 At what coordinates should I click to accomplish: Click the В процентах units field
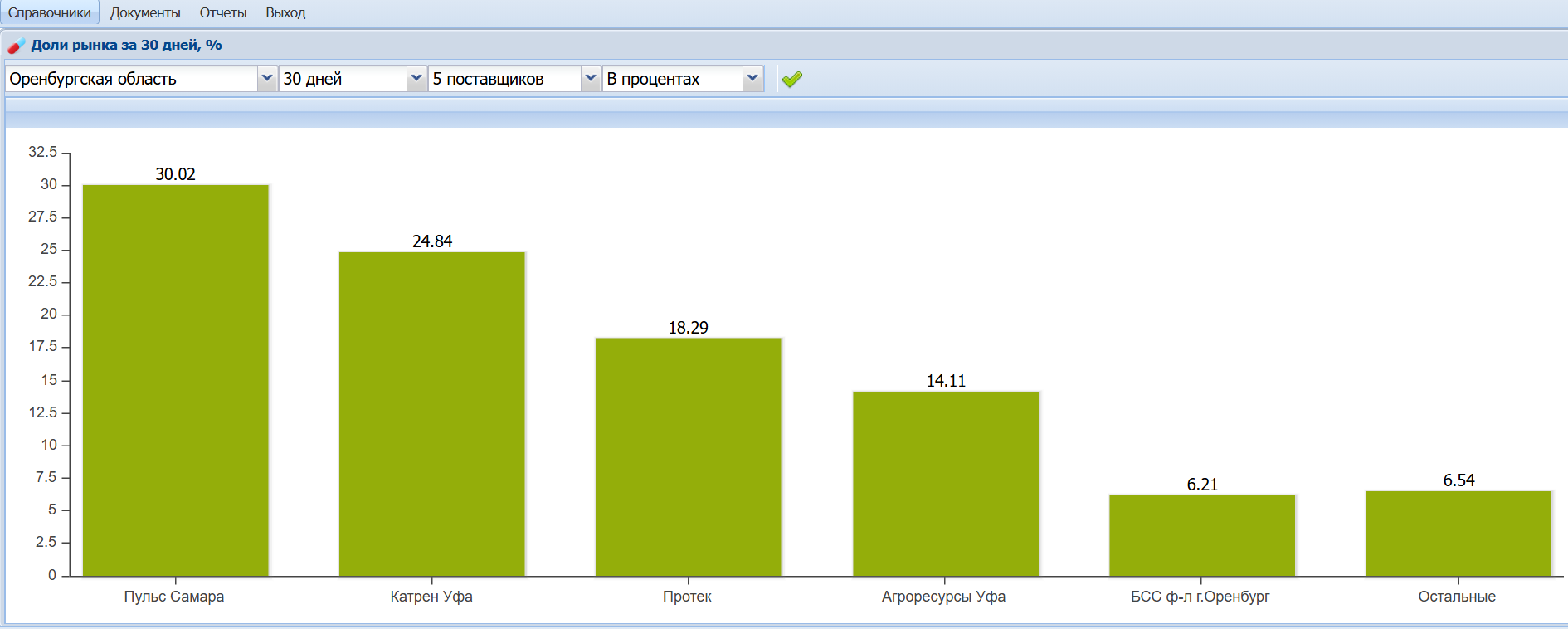[673, 79]
